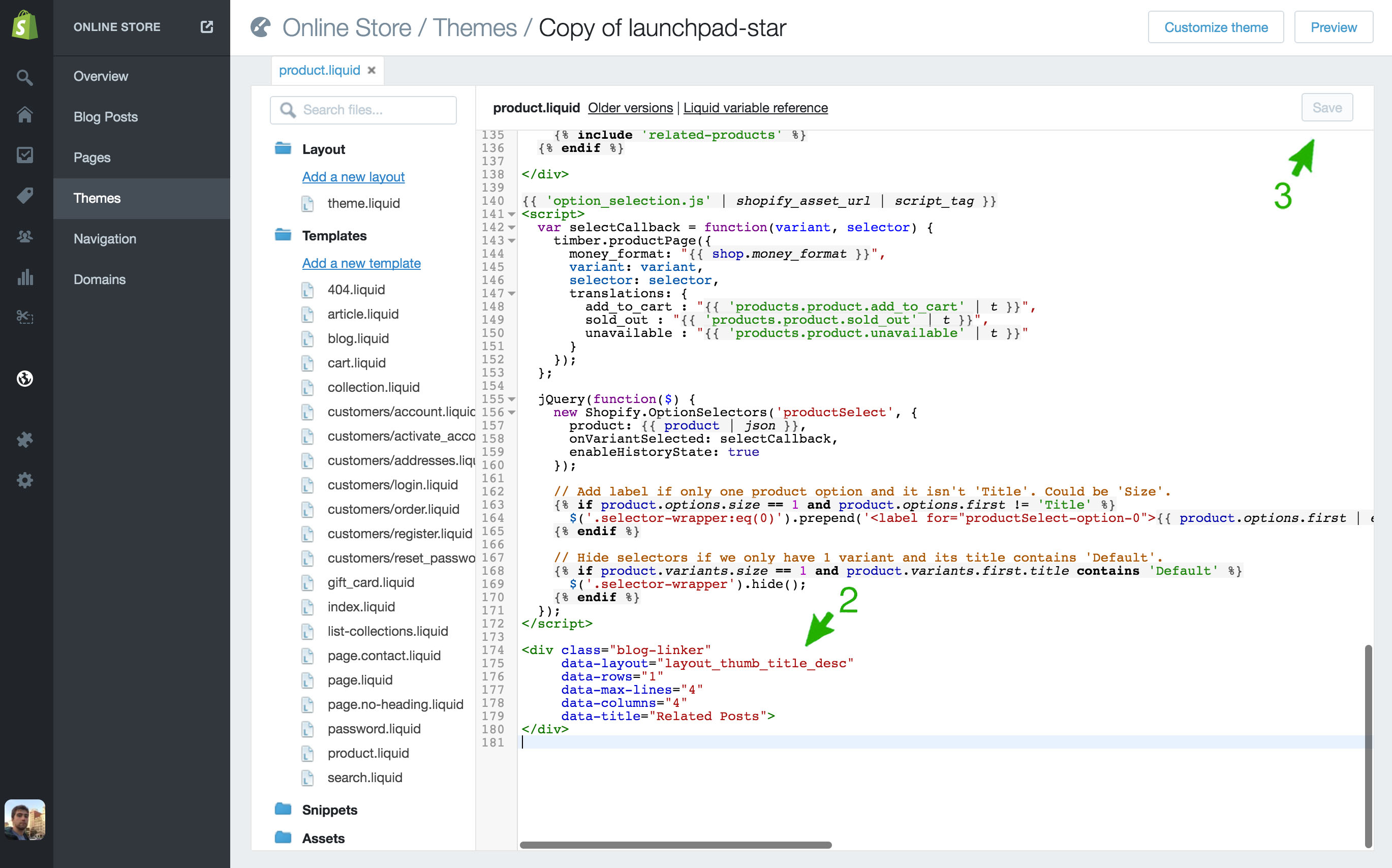Open Apps puzzle piece icon
Viewport: 1392px width, 868px height.
click(25, 440)
